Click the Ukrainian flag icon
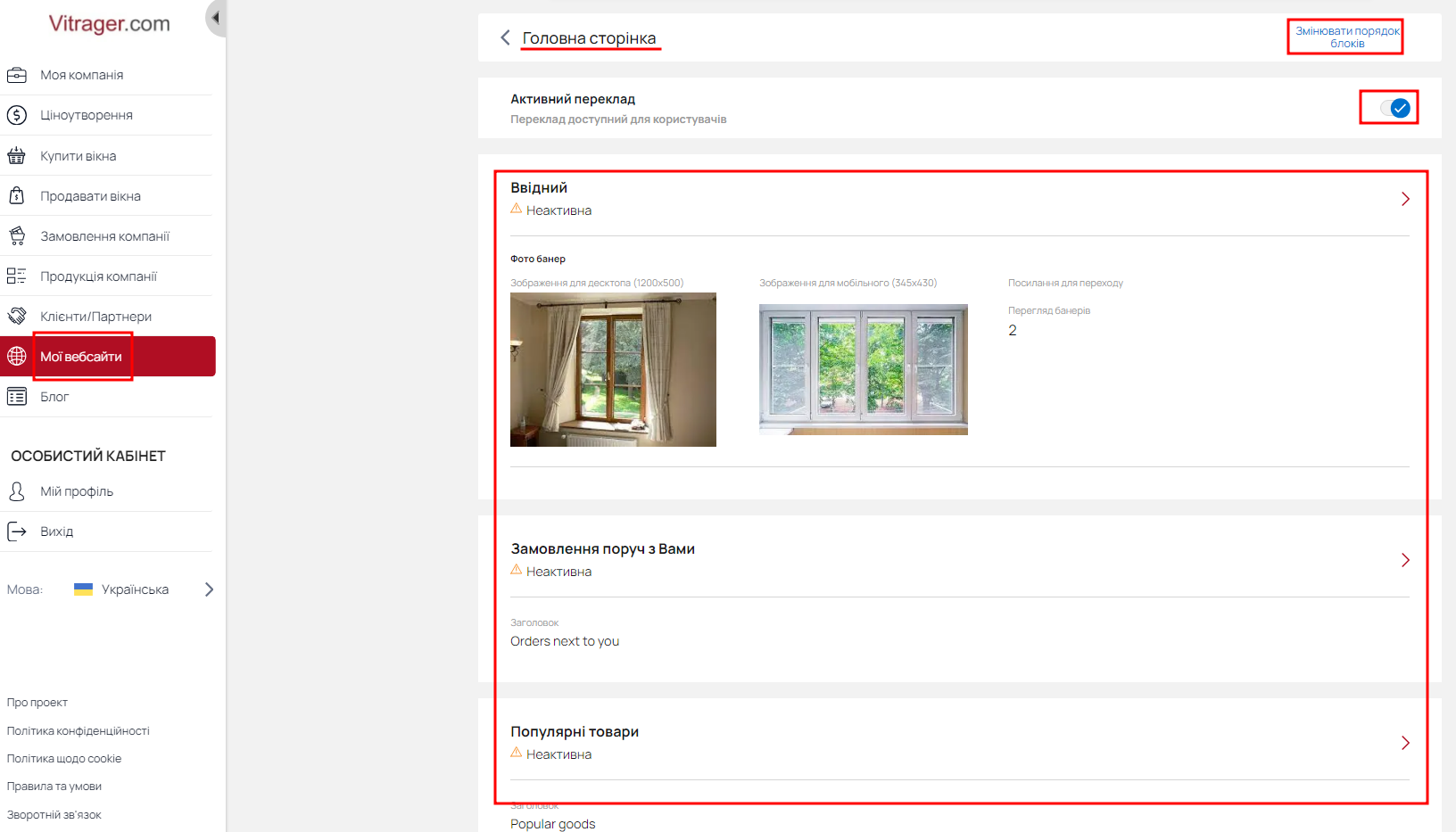 pyautogui.click(x=83, y=589)
